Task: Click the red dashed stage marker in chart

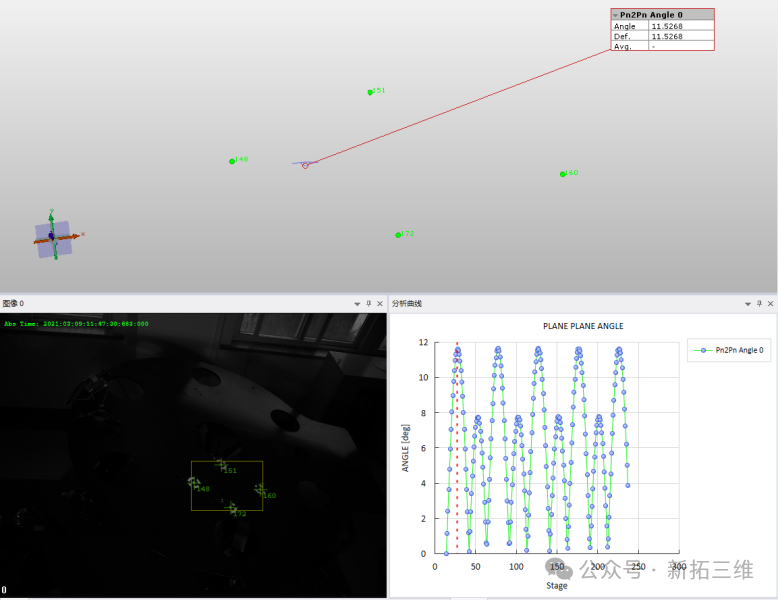Action: click(457, 447)
